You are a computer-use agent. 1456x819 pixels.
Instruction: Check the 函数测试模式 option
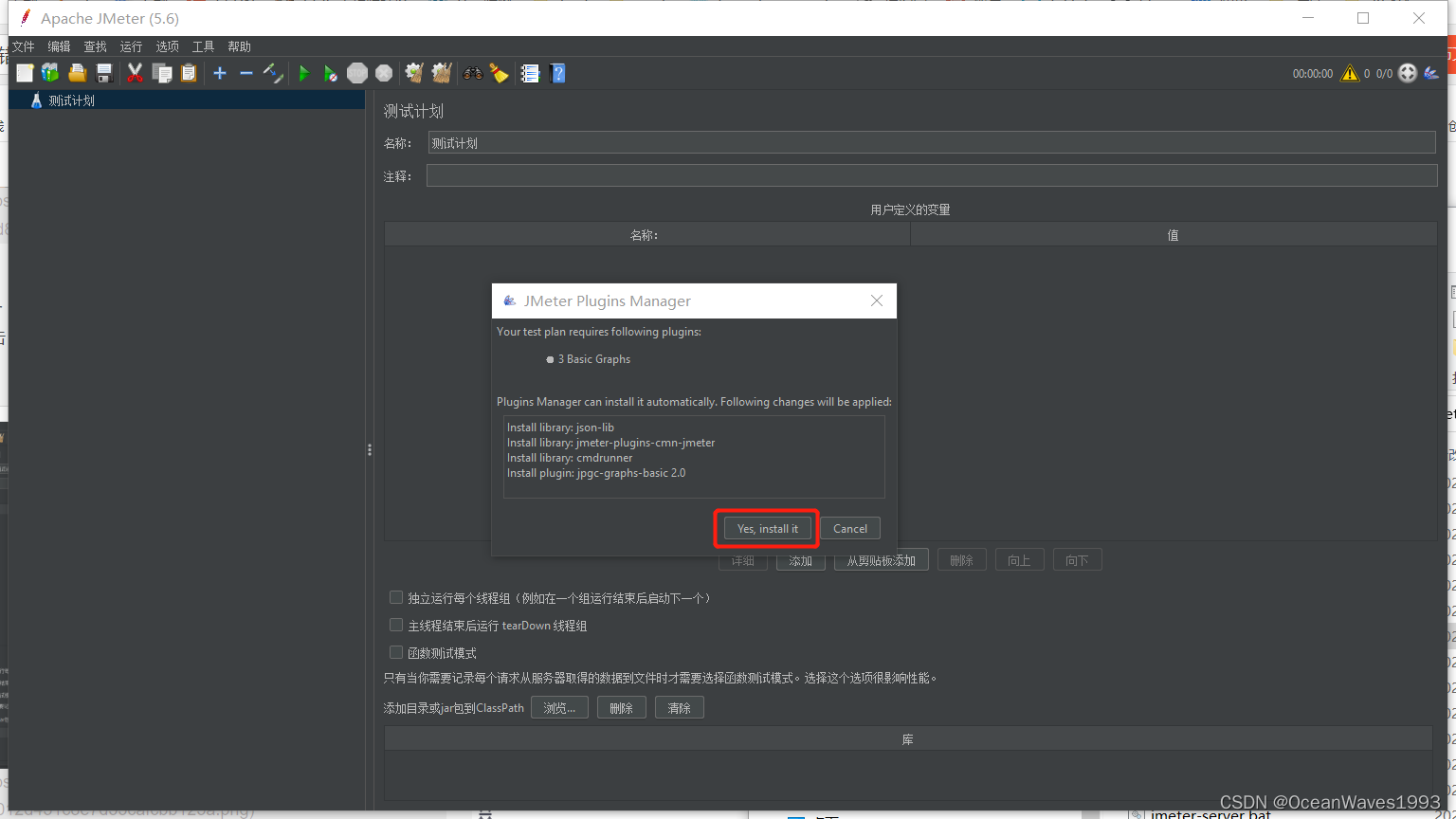click(x=396, y=652)
